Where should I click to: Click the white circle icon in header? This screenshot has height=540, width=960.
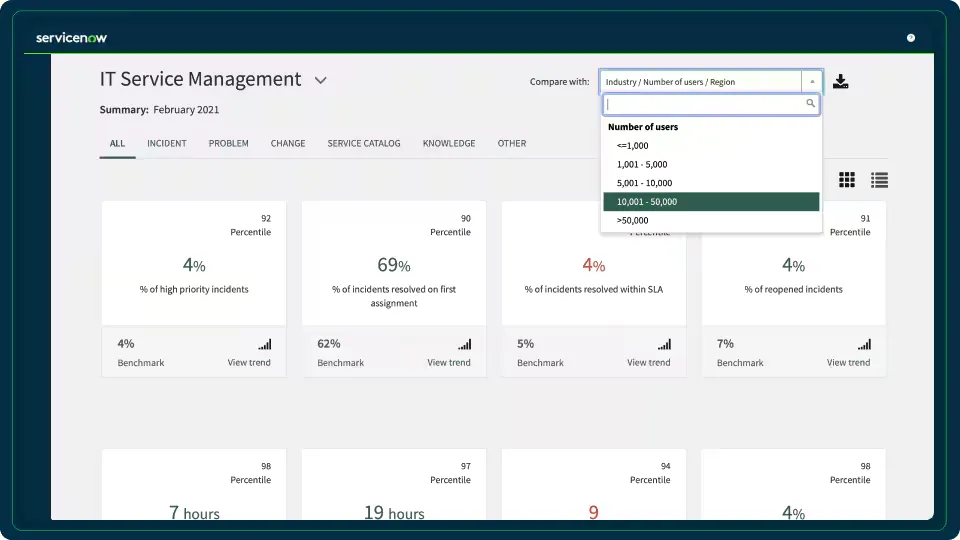coord(910,38)
